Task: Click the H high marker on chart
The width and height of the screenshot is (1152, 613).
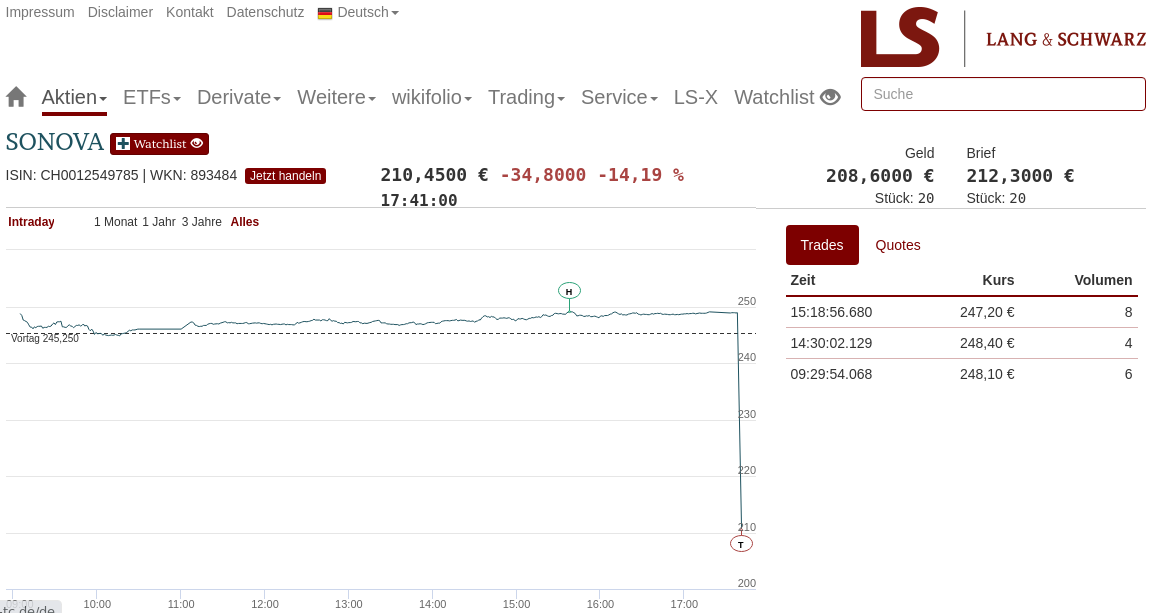Action: (x=569, y=291)
